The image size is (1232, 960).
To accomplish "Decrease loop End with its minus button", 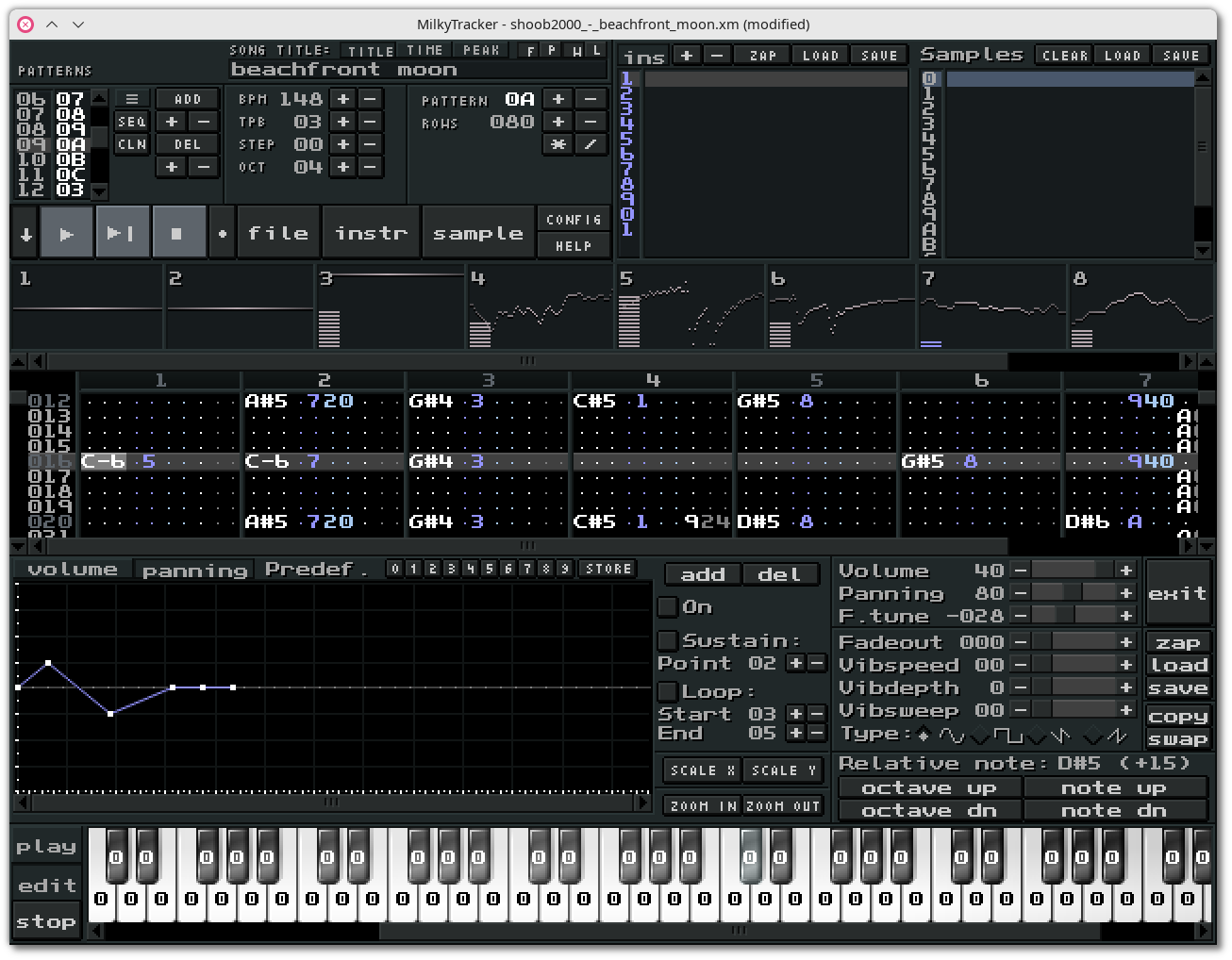I will point(817,733).
